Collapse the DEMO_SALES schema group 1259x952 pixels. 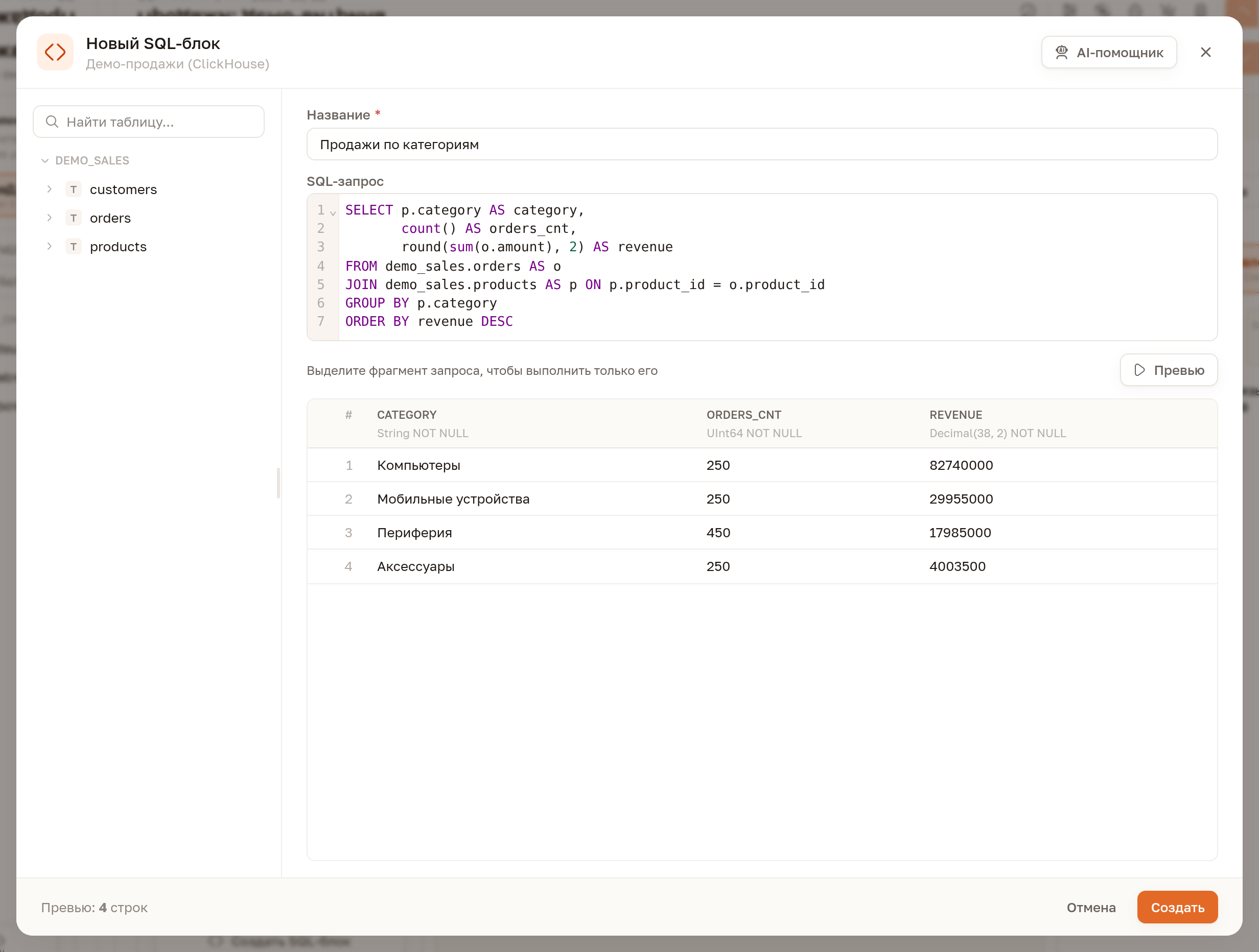(45, 161)
